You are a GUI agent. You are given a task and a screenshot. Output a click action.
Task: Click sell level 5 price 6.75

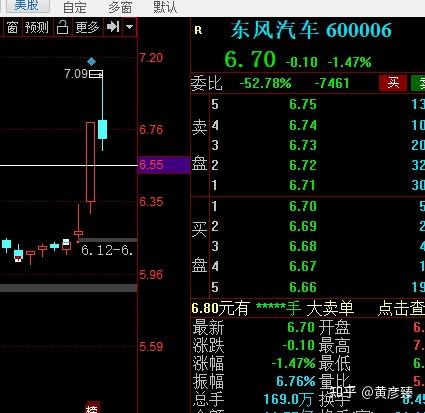pyautogui.click(x=303, y=105)
